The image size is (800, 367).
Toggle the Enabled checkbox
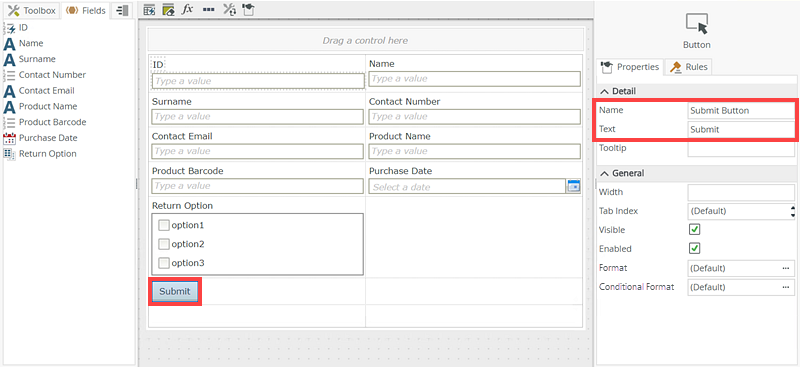pyautogui.click(x=694, y=249)
